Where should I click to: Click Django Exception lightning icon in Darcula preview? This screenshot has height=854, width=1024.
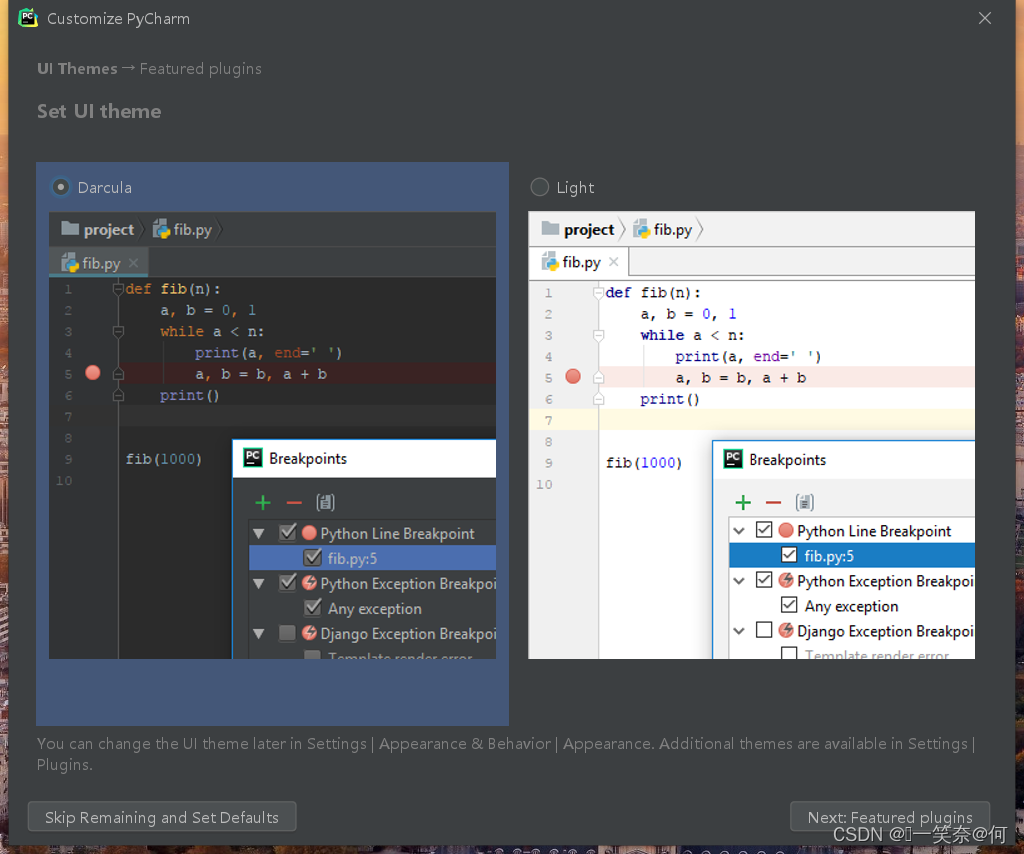[310, 633]
